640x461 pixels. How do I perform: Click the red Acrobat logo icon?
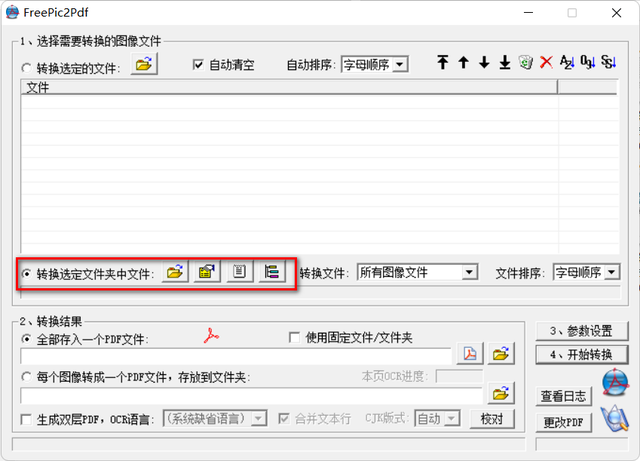(x=211, y=336)
